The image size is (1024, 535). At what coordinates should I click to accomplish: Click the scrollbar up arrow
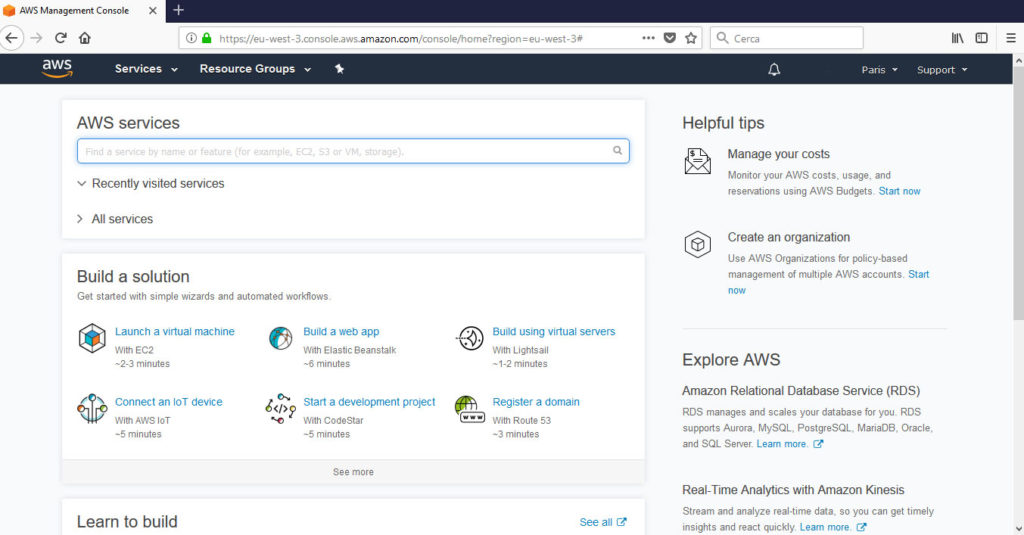pos(1018,60)
